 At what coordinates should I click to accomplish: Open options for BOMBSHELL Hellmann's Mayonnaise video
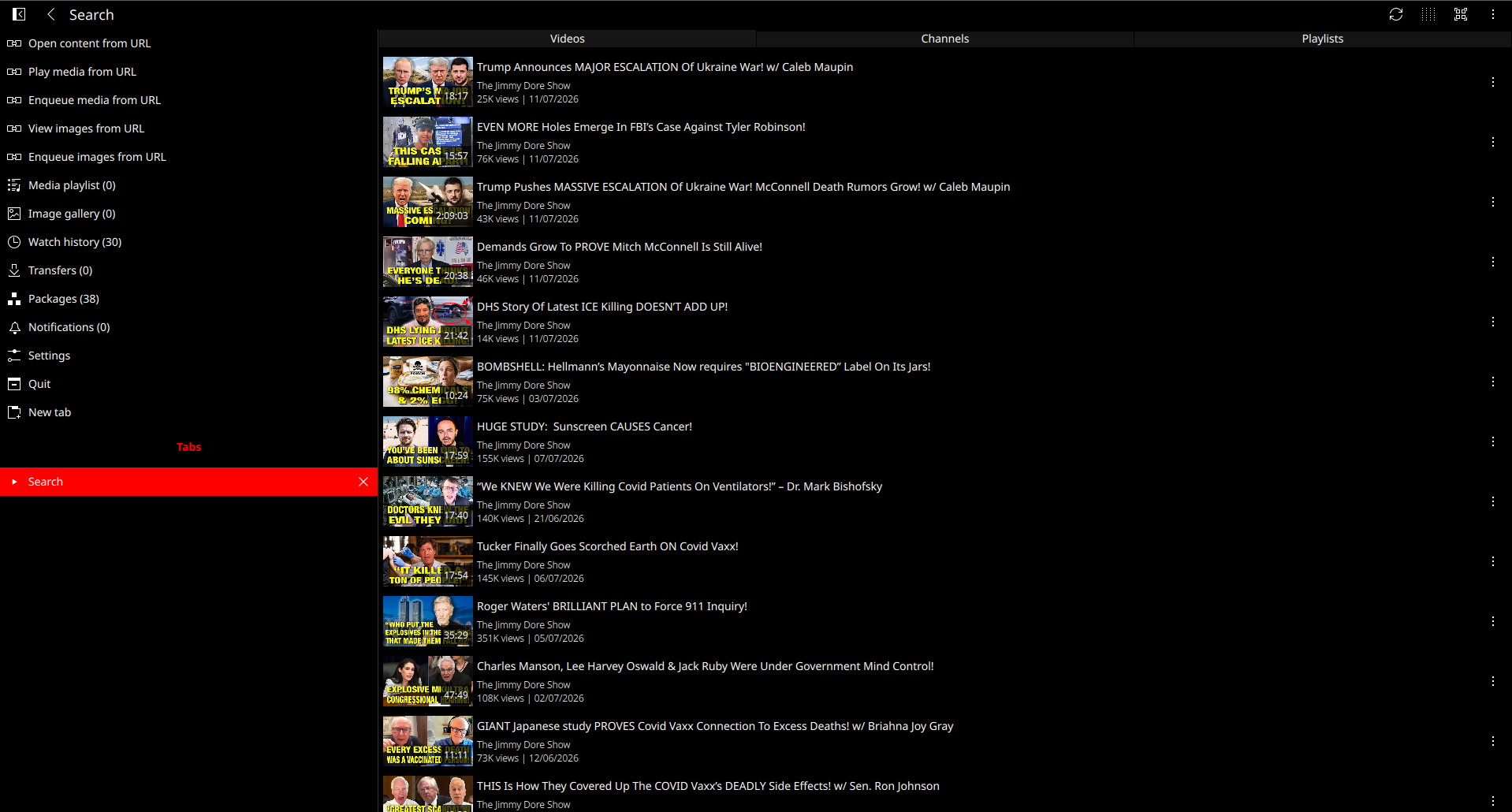pyautogui.click(x=1493, y=382)
